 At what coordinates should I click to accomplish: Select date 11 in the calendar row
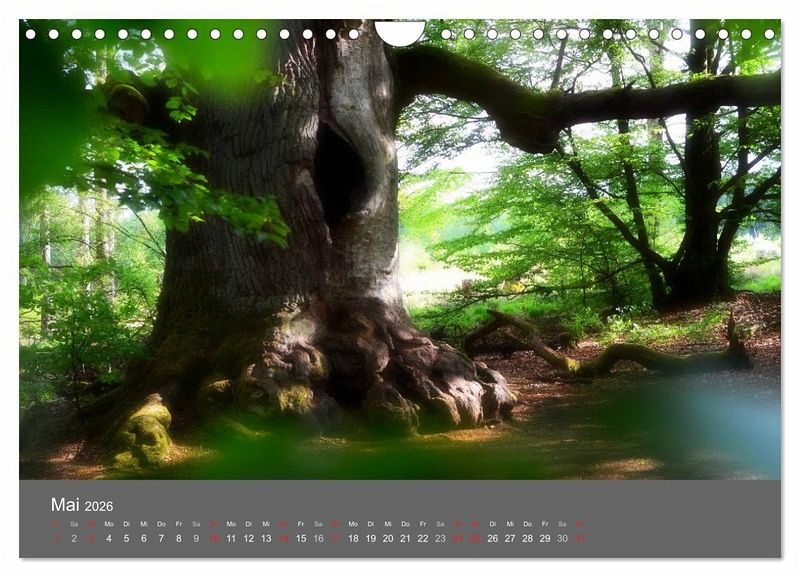click(x=231, y=538)
